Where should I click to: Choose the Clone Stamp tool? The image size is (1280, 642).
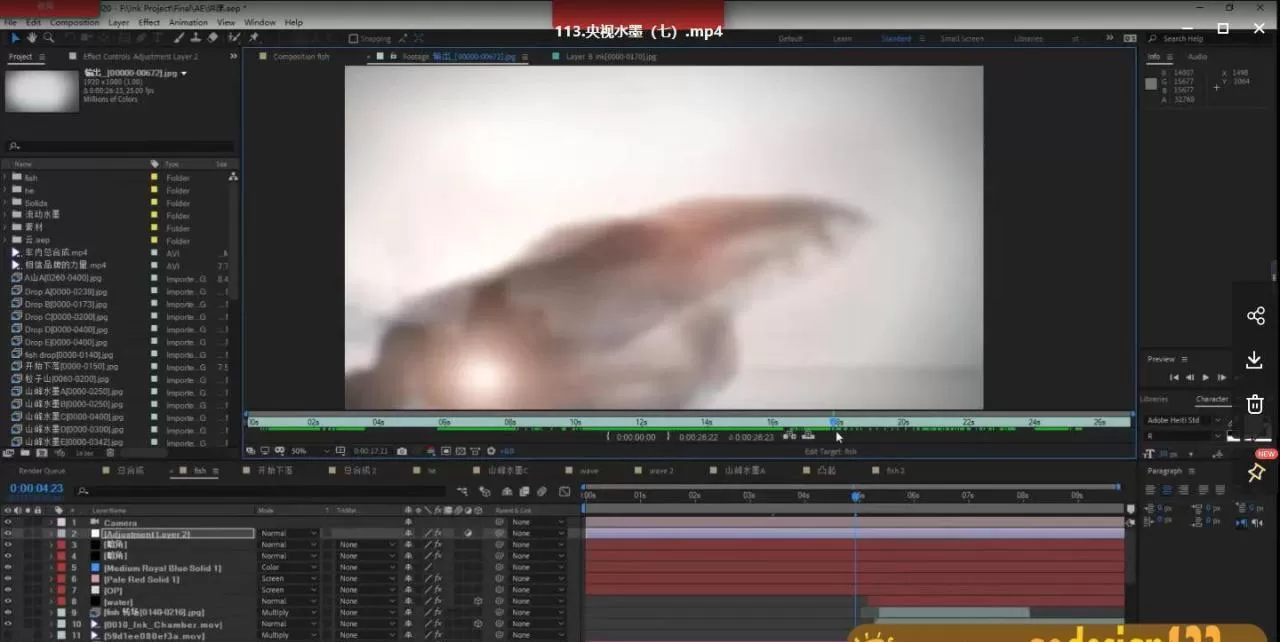197,37
